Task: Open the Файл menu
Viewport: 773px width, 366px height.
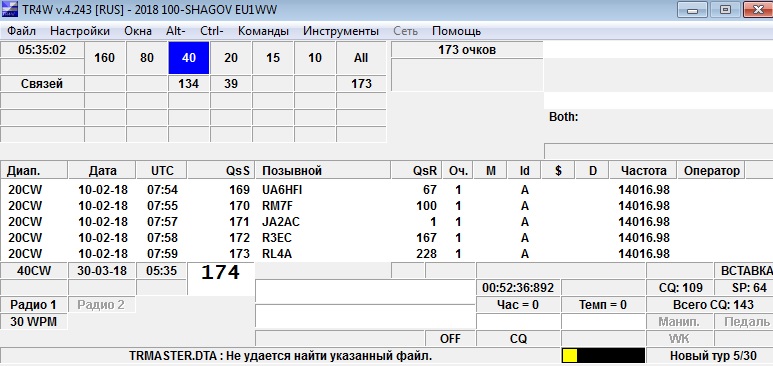Action: (21, 31)
